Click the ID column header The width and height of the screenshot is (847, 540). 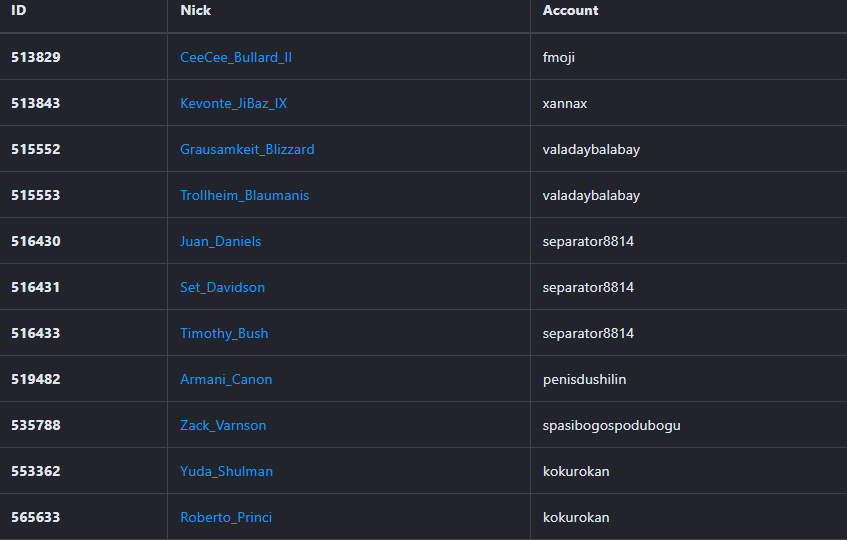[19, 11]
